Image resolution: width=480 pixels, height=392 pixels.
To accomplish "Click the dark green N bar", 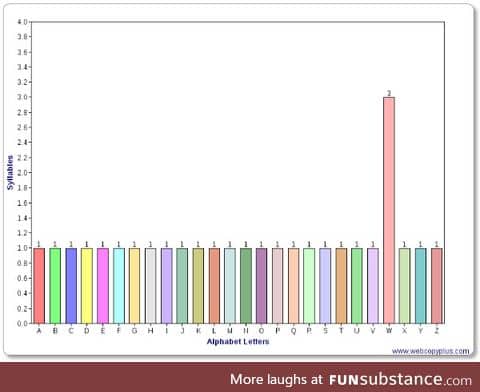I will pos(246,286).
